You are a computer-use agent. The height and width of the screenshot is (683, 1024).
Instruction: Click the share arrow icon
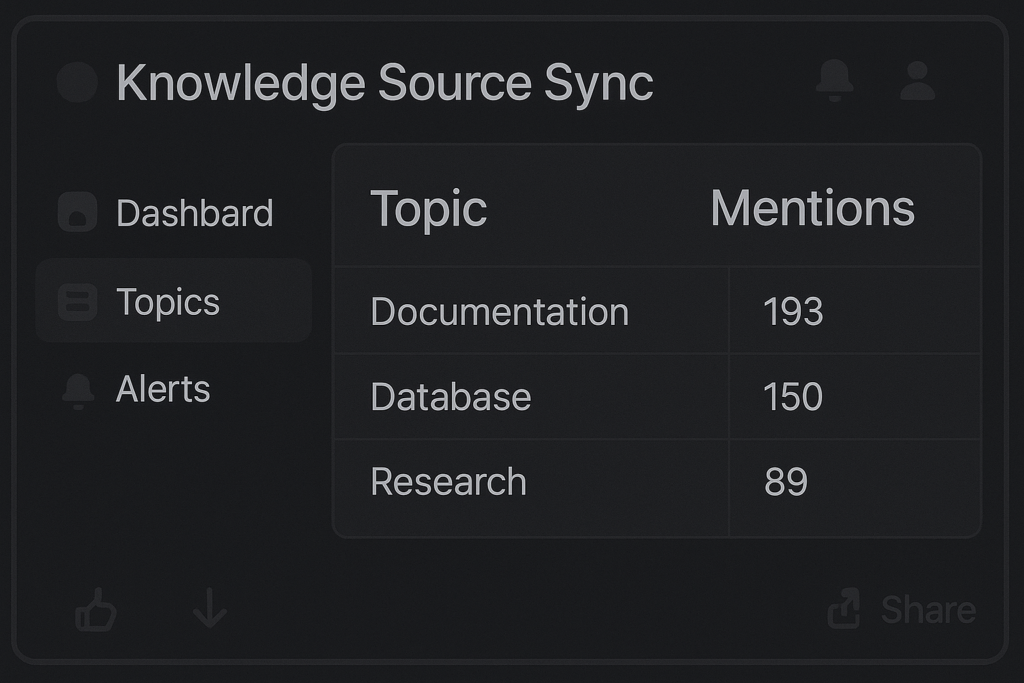(845, 609)
